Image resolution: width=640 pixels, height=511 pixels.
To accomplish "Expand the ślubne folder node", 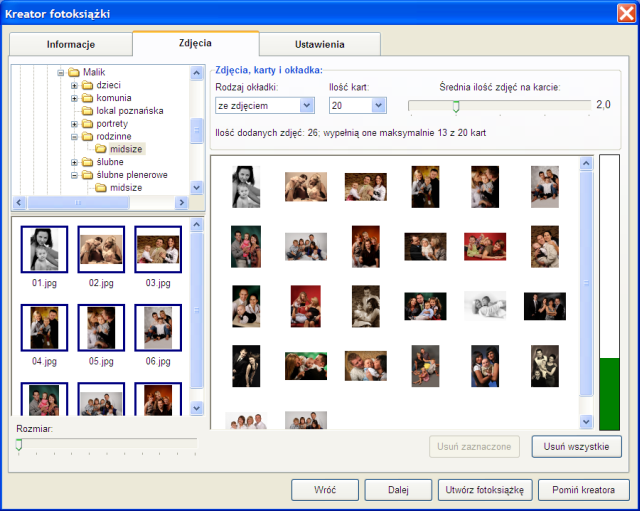I will tap(74, 162).
